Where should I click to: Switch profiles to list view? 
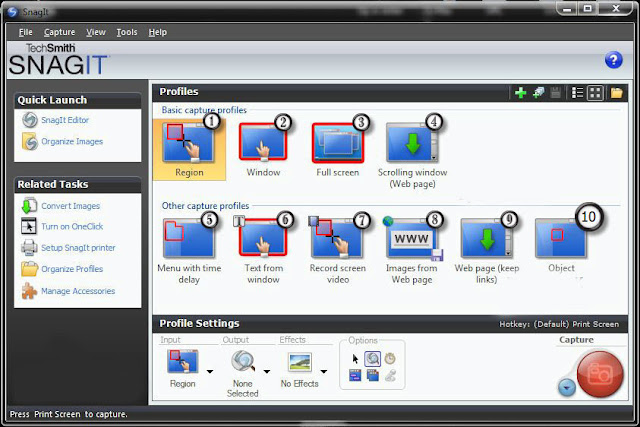click(x=577, y=93)
